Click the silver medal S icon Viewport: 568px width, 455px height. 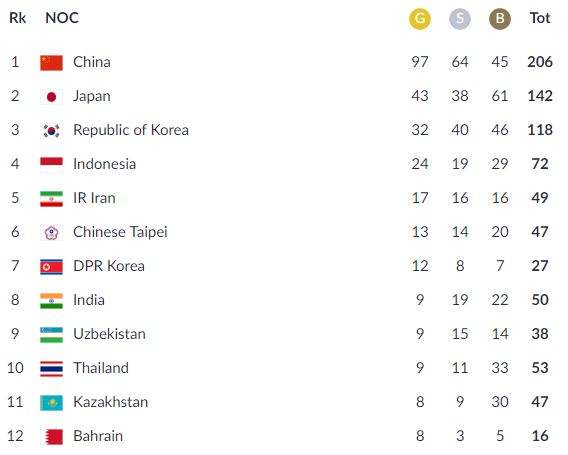460,18
